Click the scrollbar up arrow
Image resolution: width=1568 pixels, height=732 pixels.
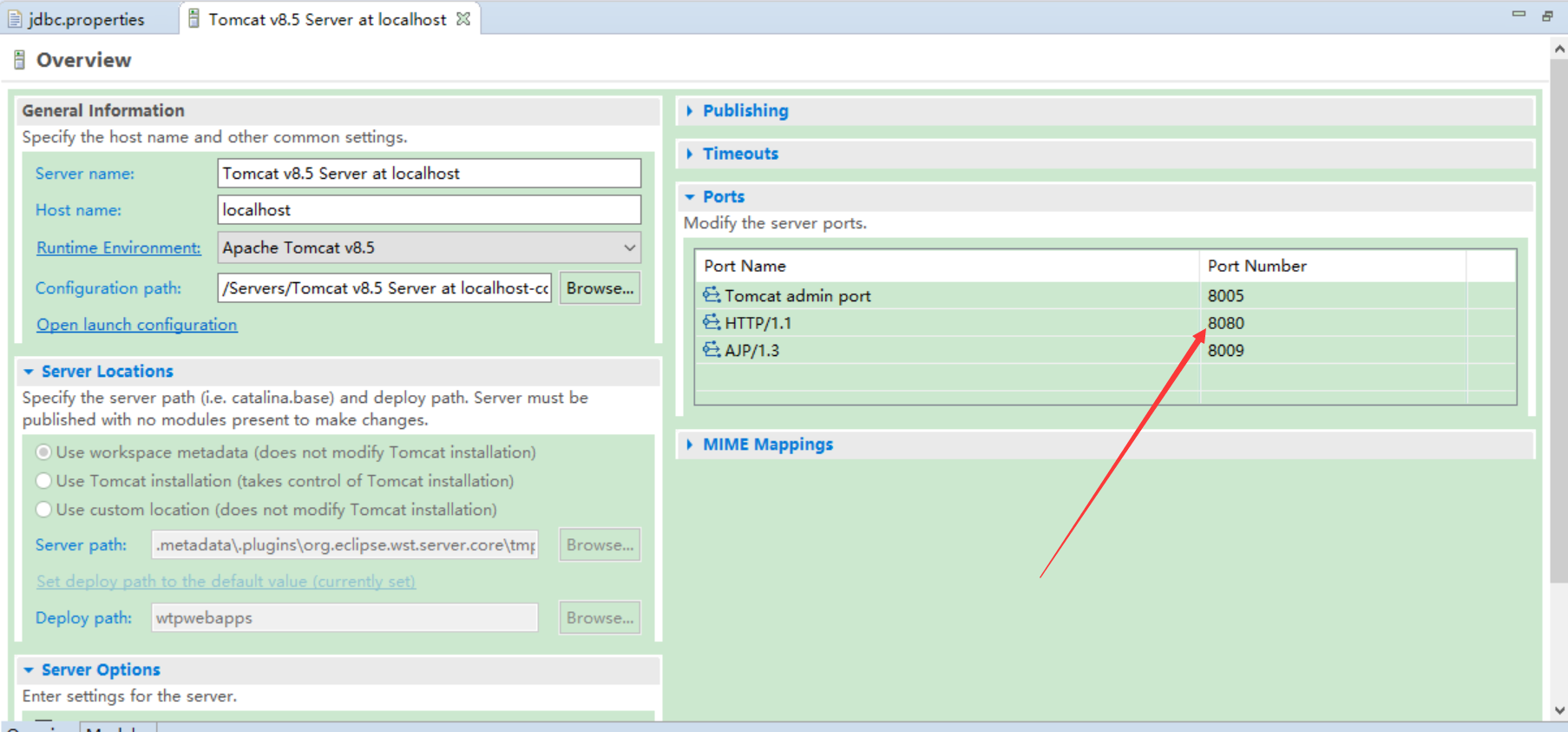coord(1559,49)
